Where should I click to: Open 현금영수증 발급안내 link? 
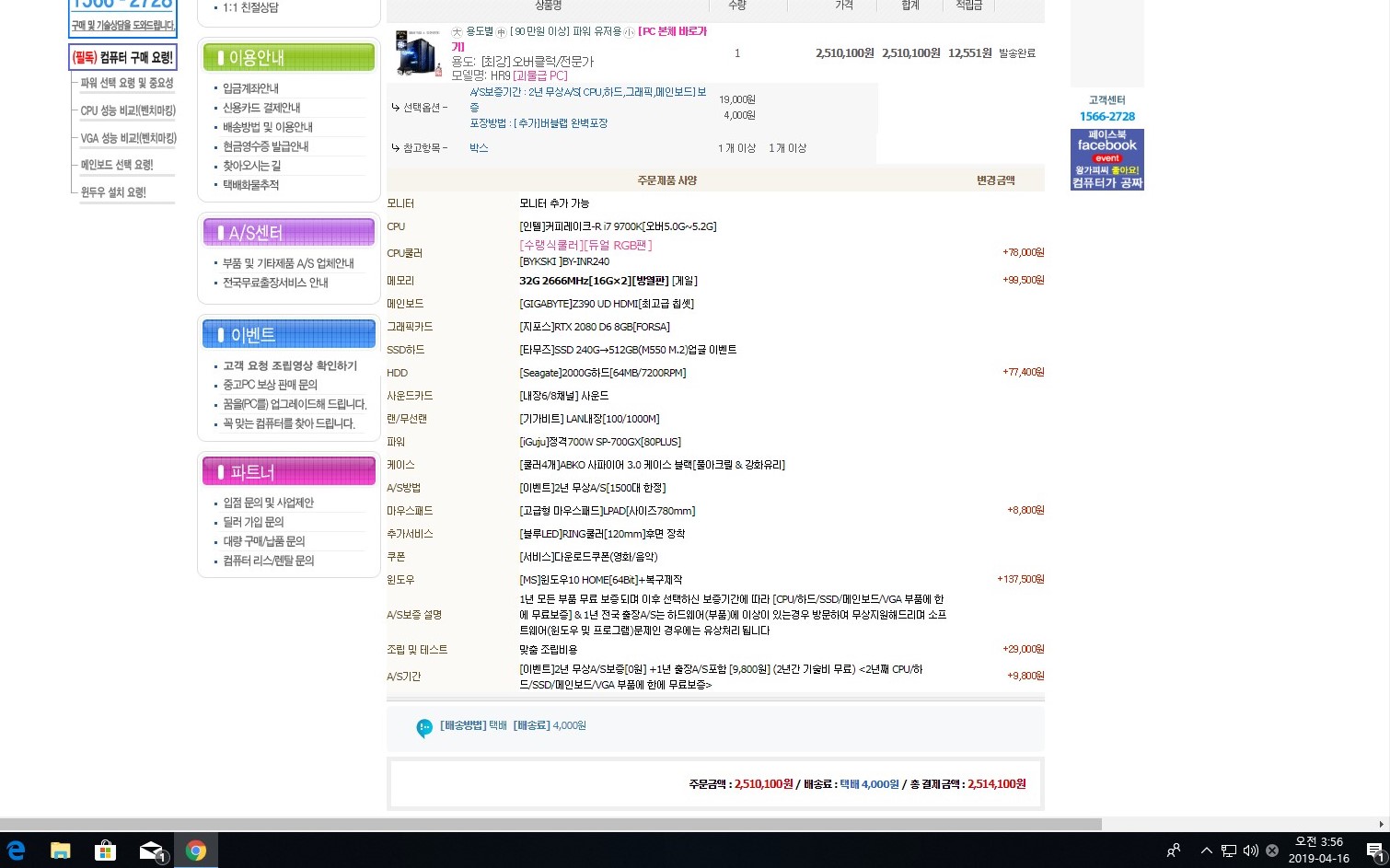tap(266, 146)
